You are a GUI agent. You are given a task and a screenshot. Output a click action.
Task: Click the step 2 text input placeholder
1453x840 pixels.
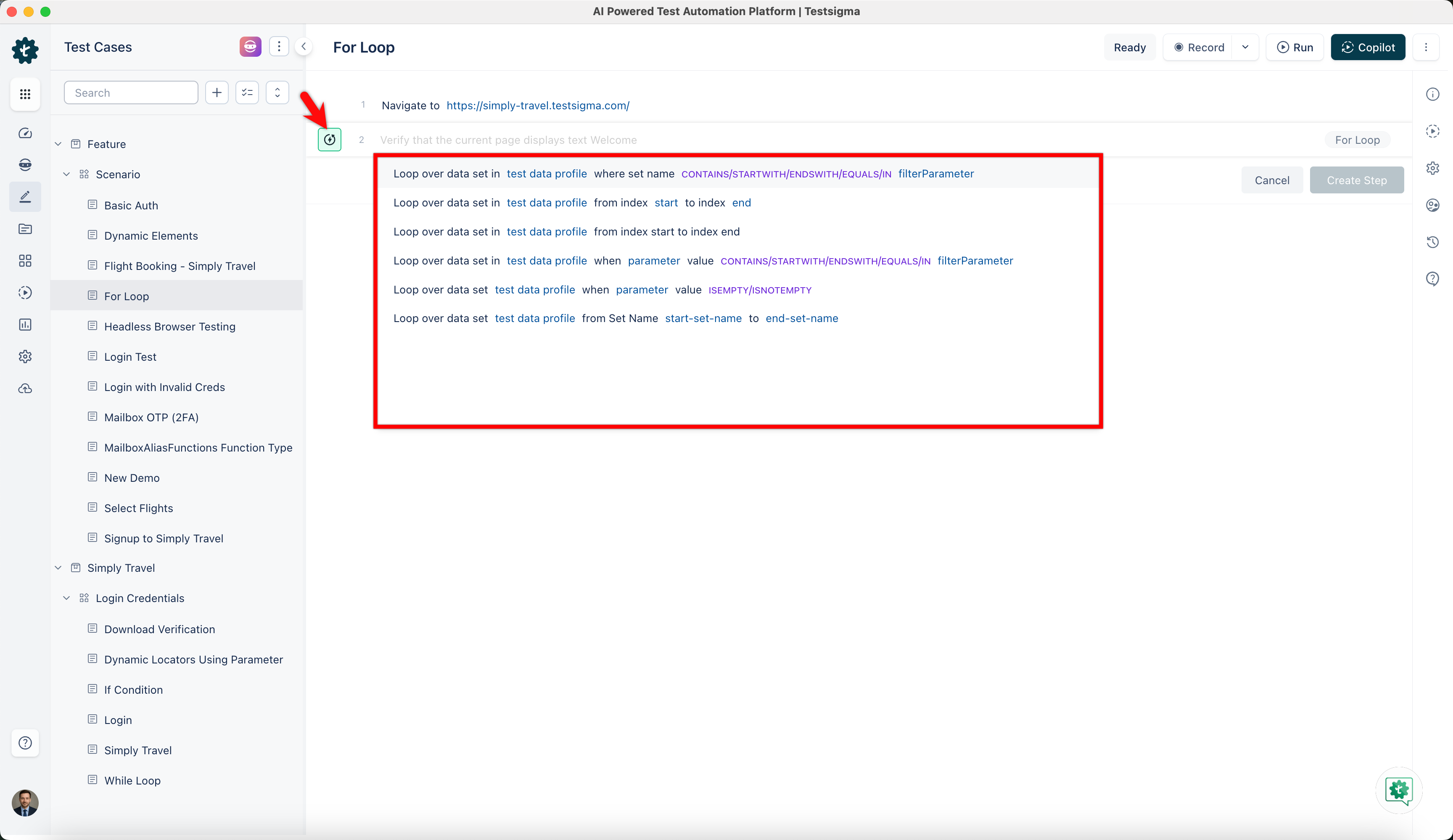coord(508,140)
